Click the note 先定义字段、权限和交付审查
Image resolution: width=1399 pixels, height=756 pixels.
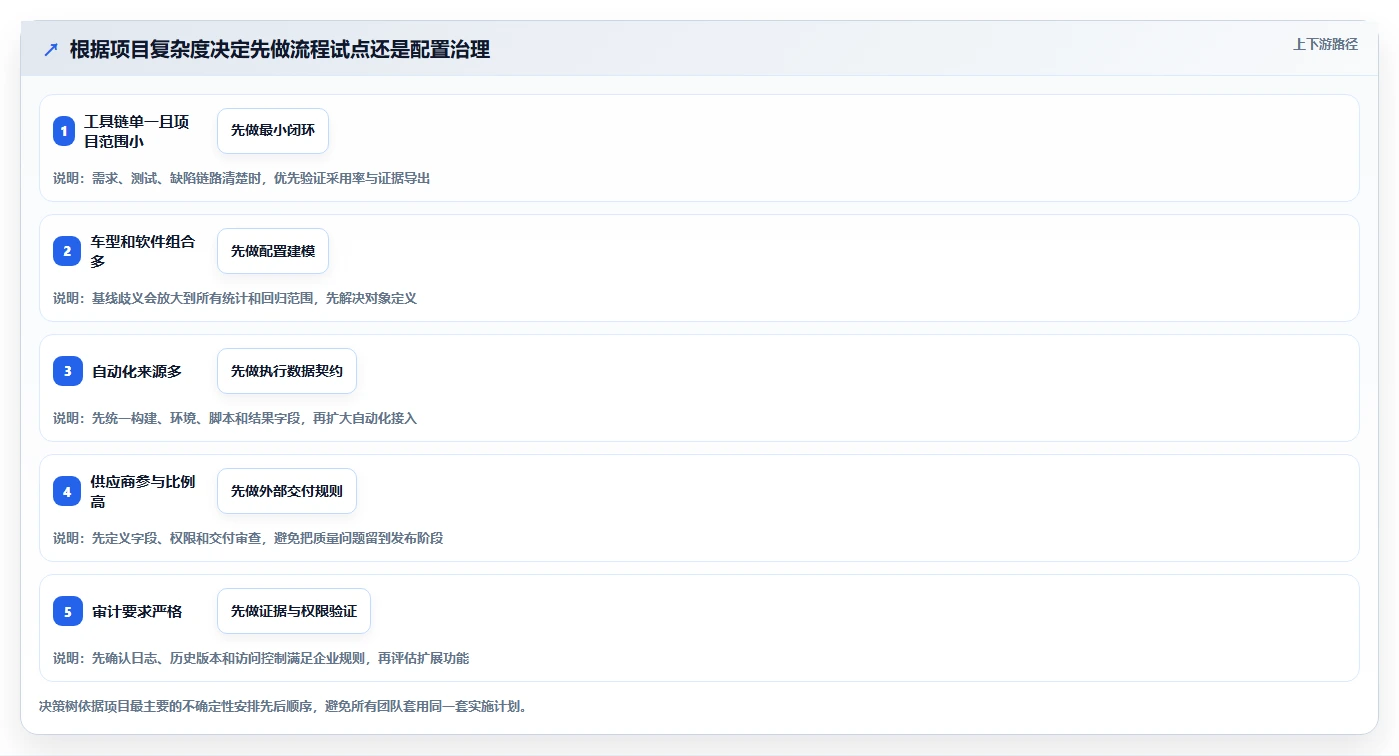(x=248, y=538)
